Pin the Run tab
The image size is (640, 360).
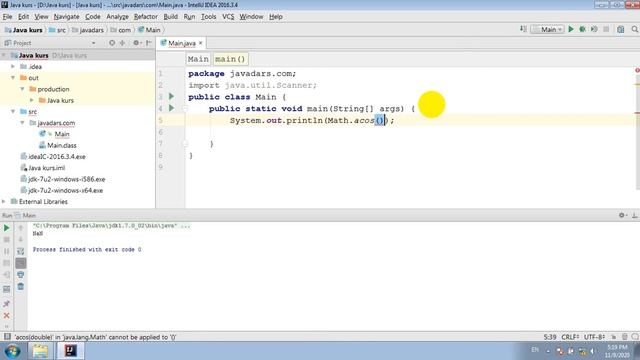(x=7, y=304)
